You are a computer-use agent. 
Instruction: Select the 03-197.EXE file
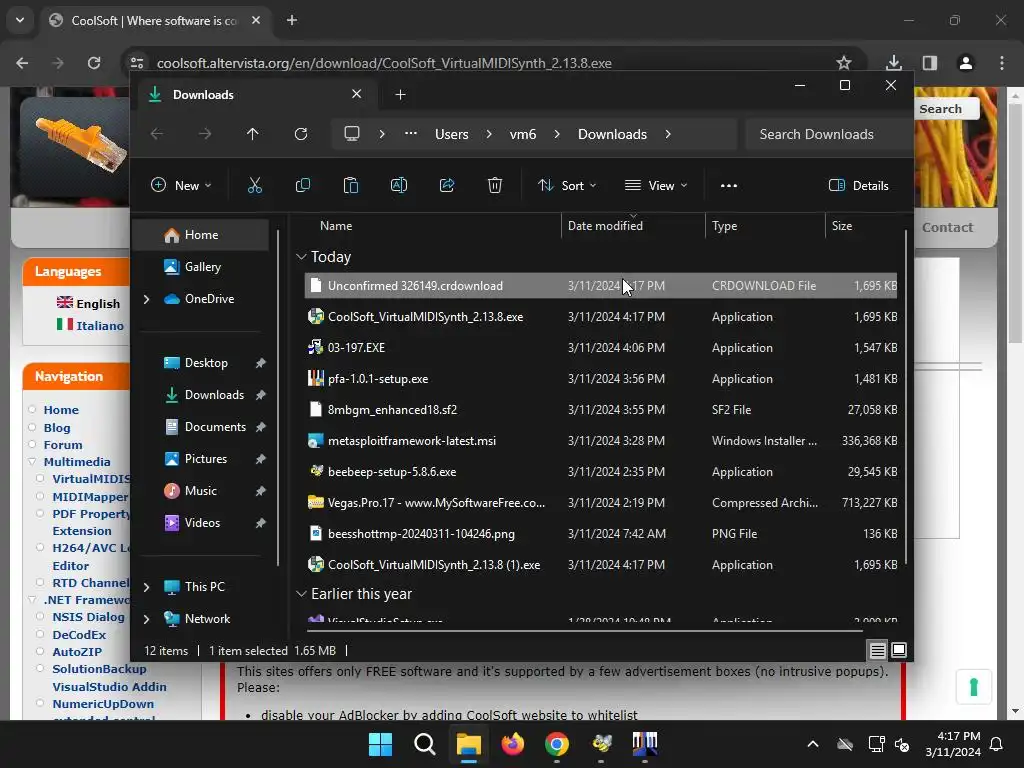(601, 347)
